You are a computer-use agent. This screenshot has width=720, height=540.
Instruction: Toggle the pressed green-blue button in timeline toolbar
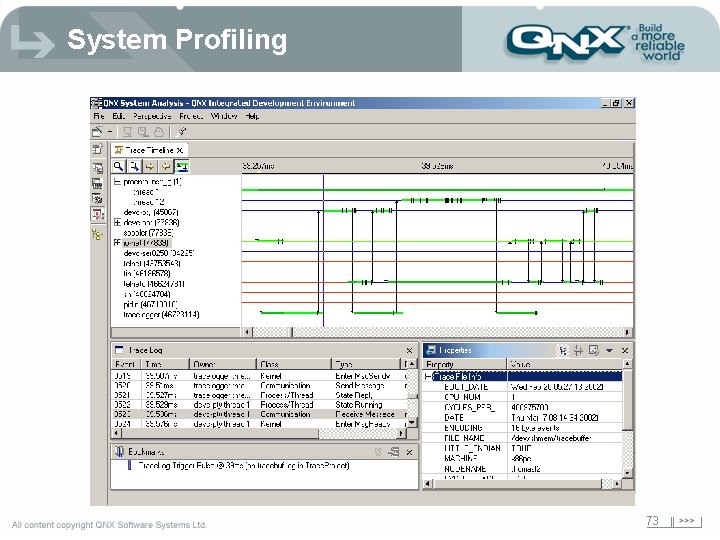point(182,166)
